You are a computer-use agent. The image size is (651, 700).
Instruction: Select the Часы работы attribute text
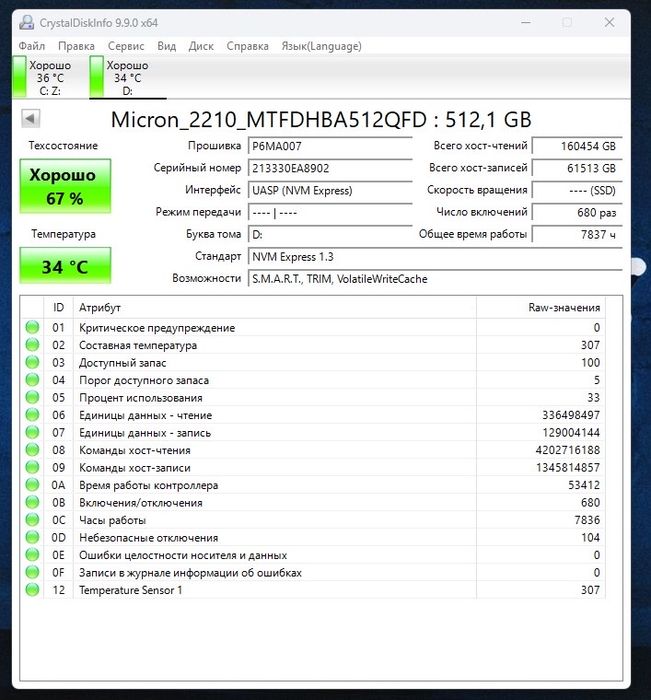tap(113, 520)
